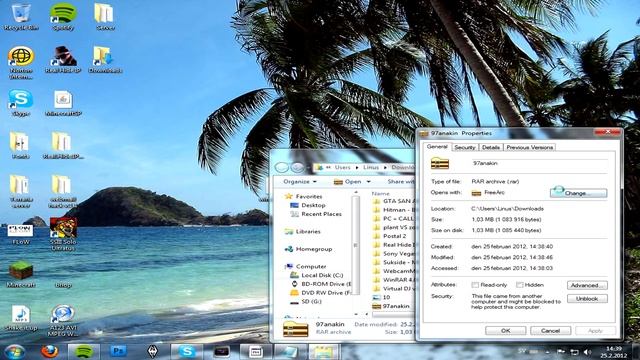This screenshot has height=360, width=640.
Task: Open the Skyrim icon in the taskbar
Action: pyautogui.click(x=153, y=351)
